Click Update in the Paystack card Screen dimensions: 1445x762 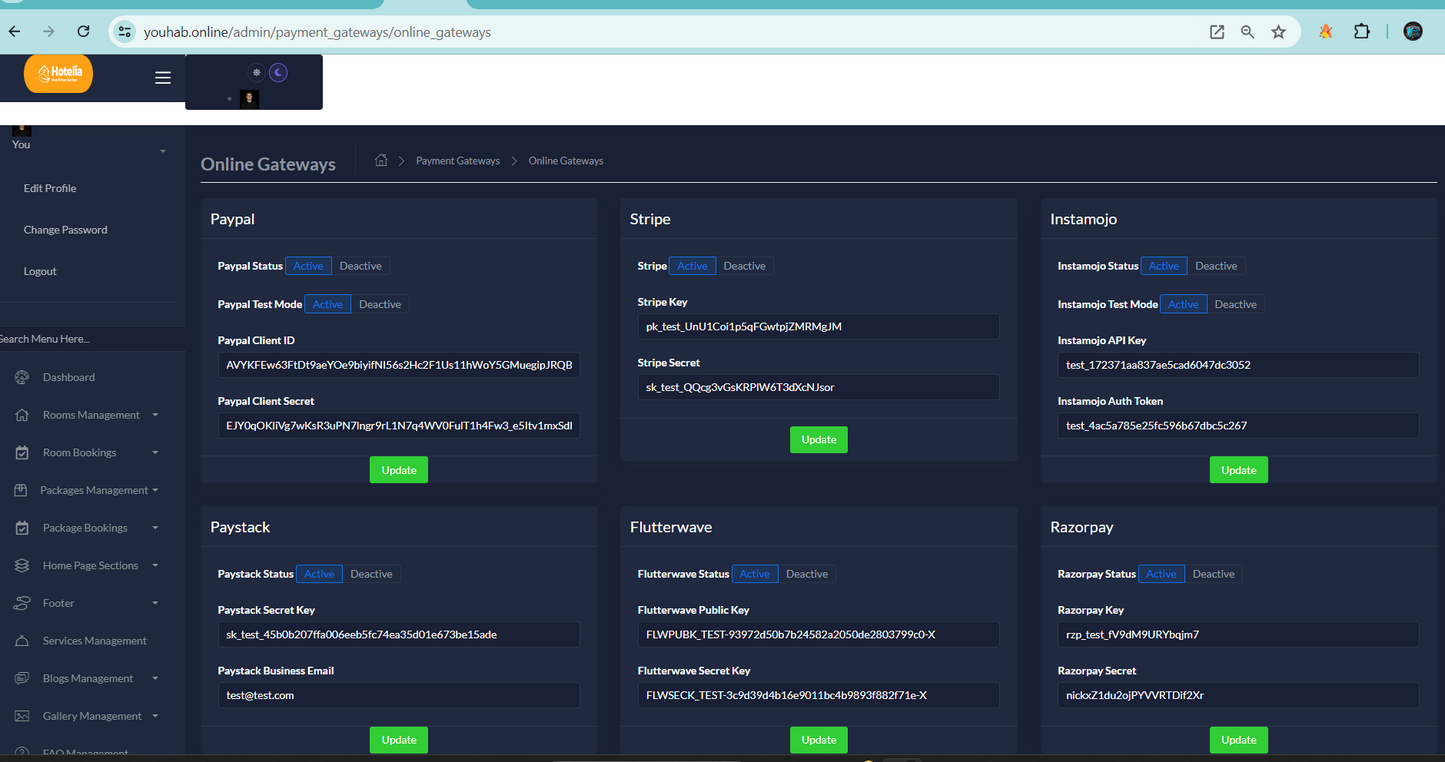(x=399, y=740)
